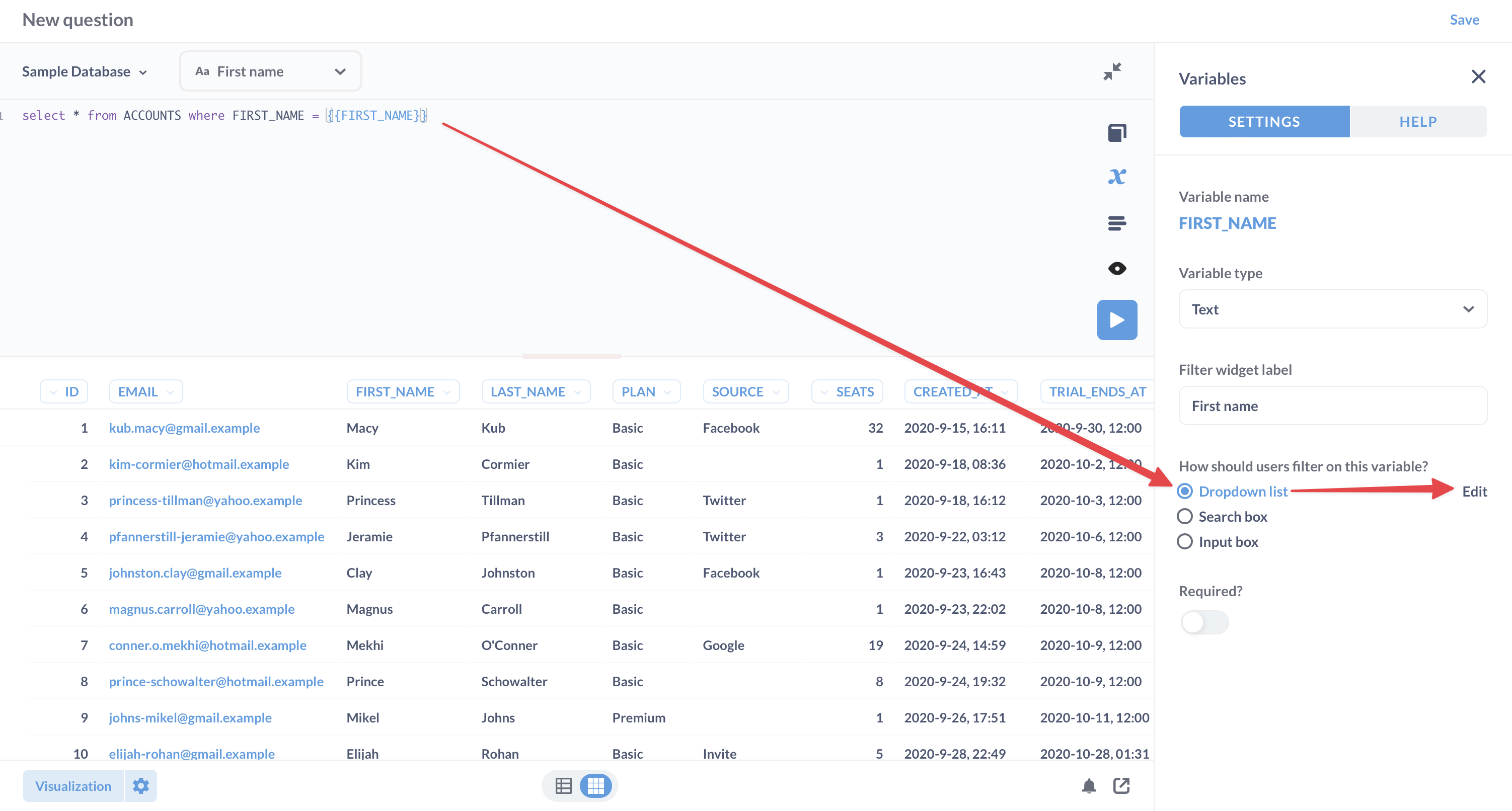Screen dimensions: 1512x811
Task: Open the data reference book icon
Action: click(1116, 133)
